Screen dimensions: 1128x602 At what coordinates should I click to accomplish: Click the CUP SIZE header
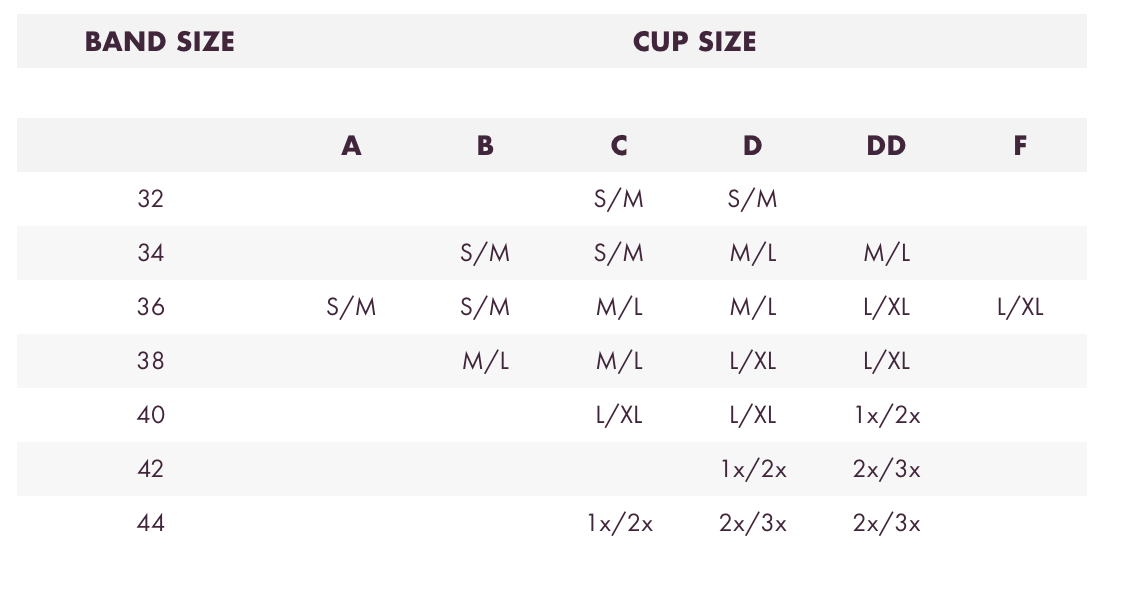click(x=694, y=42)
